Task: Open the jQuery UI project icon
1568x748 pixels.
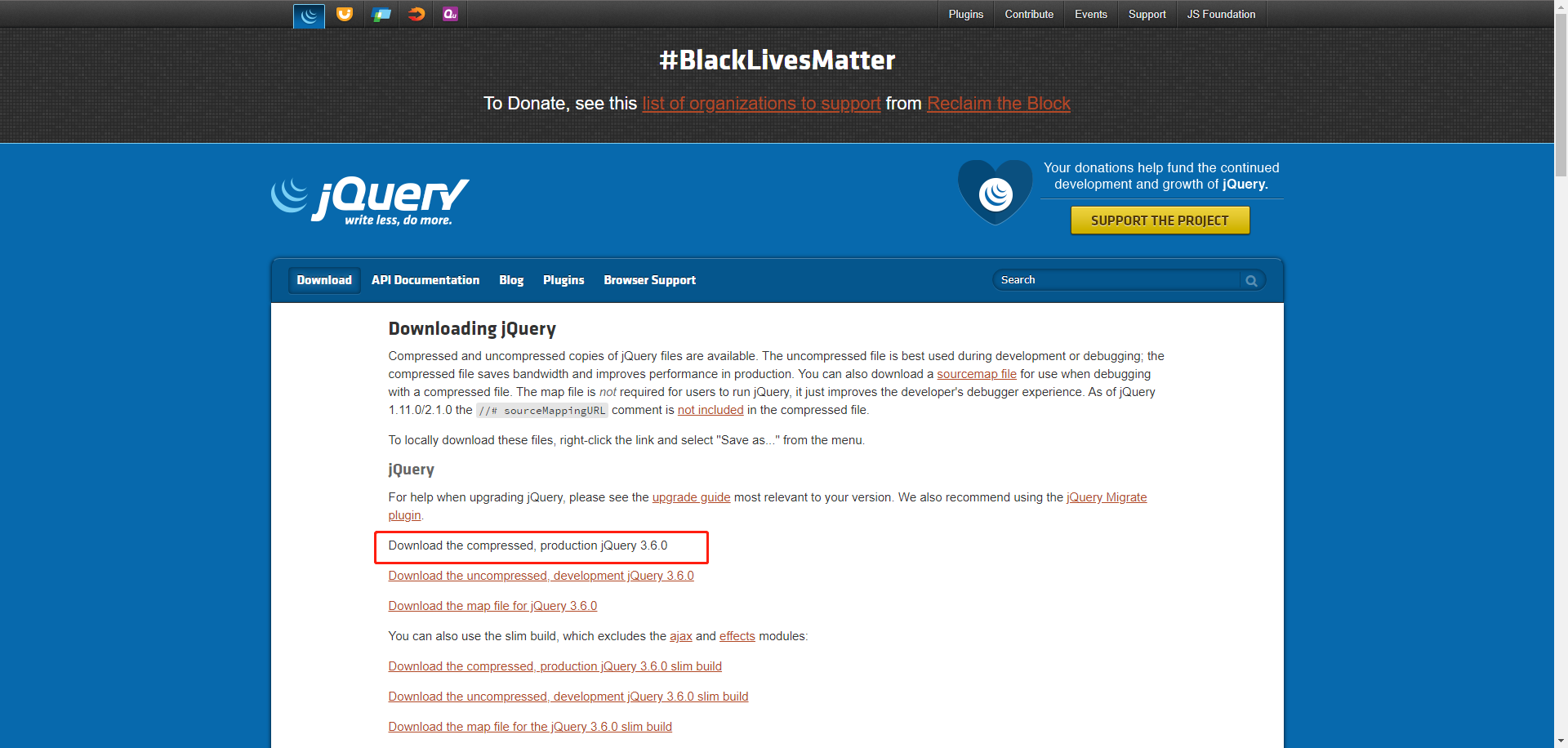Action: 345,14
